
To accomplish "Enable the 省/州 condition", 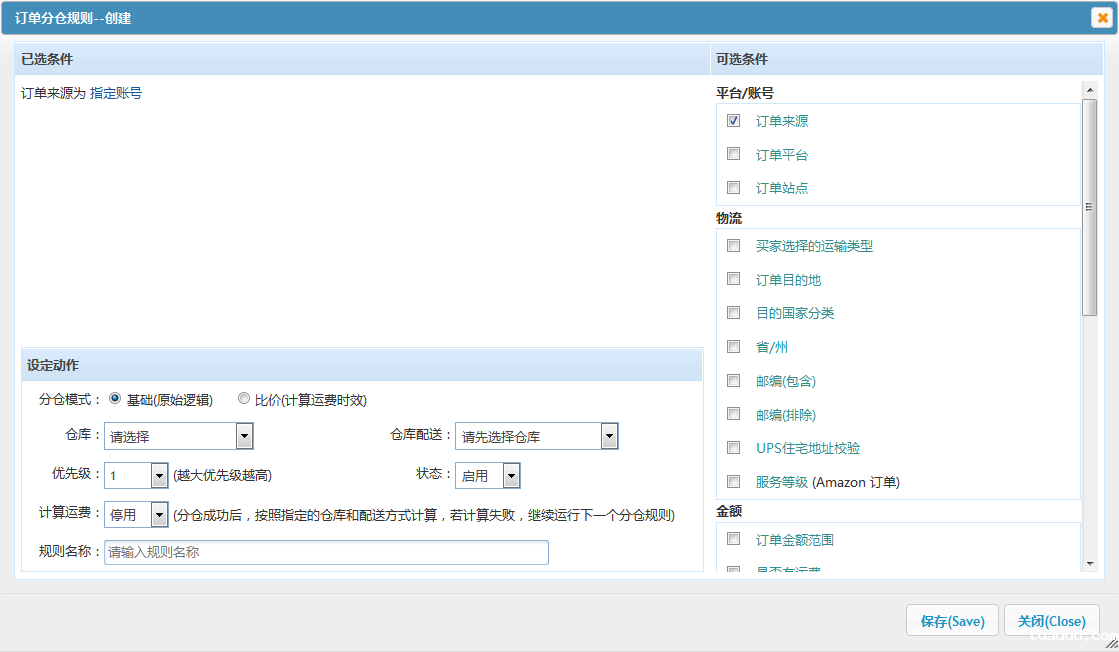I will 733,346.
